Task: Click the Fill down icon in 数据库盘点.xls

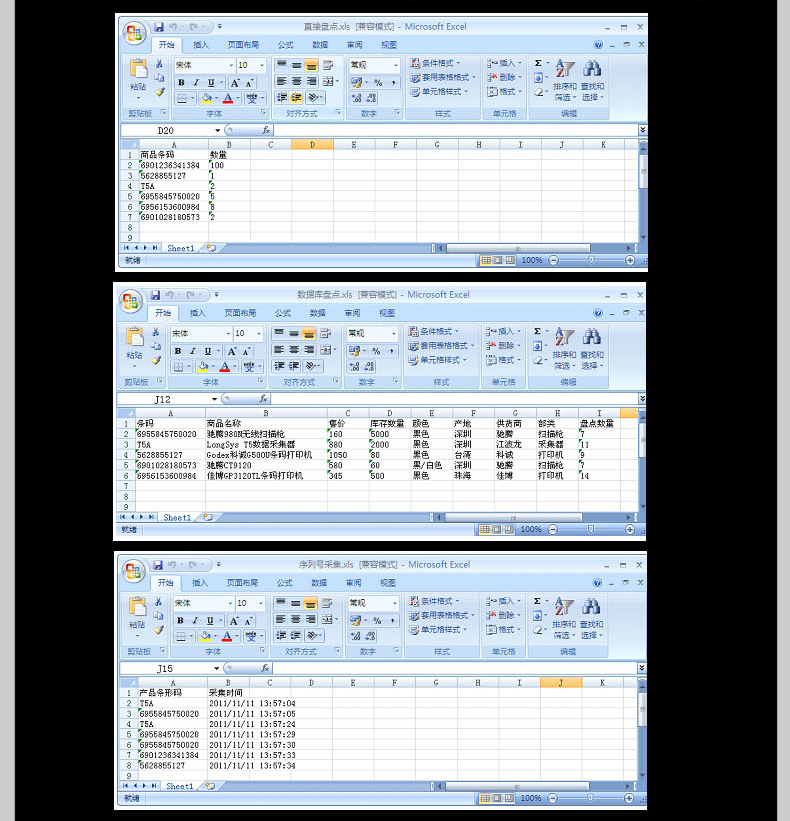Action: [x=538, y=346]
